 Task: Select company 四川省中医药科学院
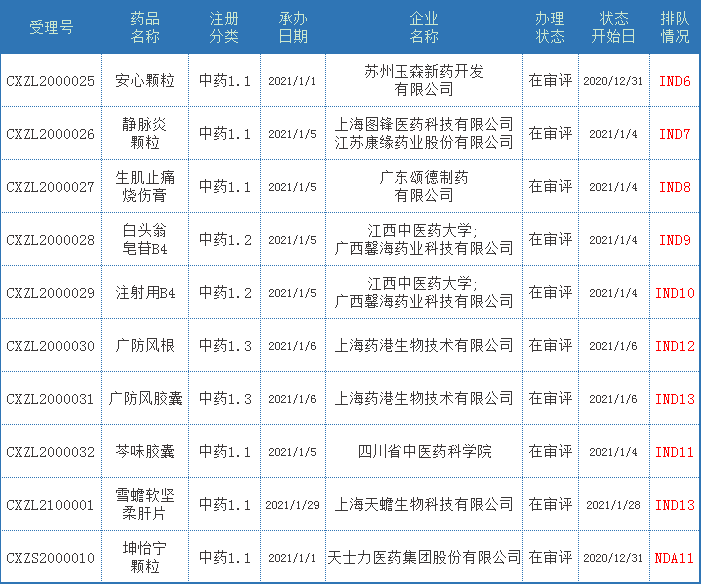coord(424,451)
